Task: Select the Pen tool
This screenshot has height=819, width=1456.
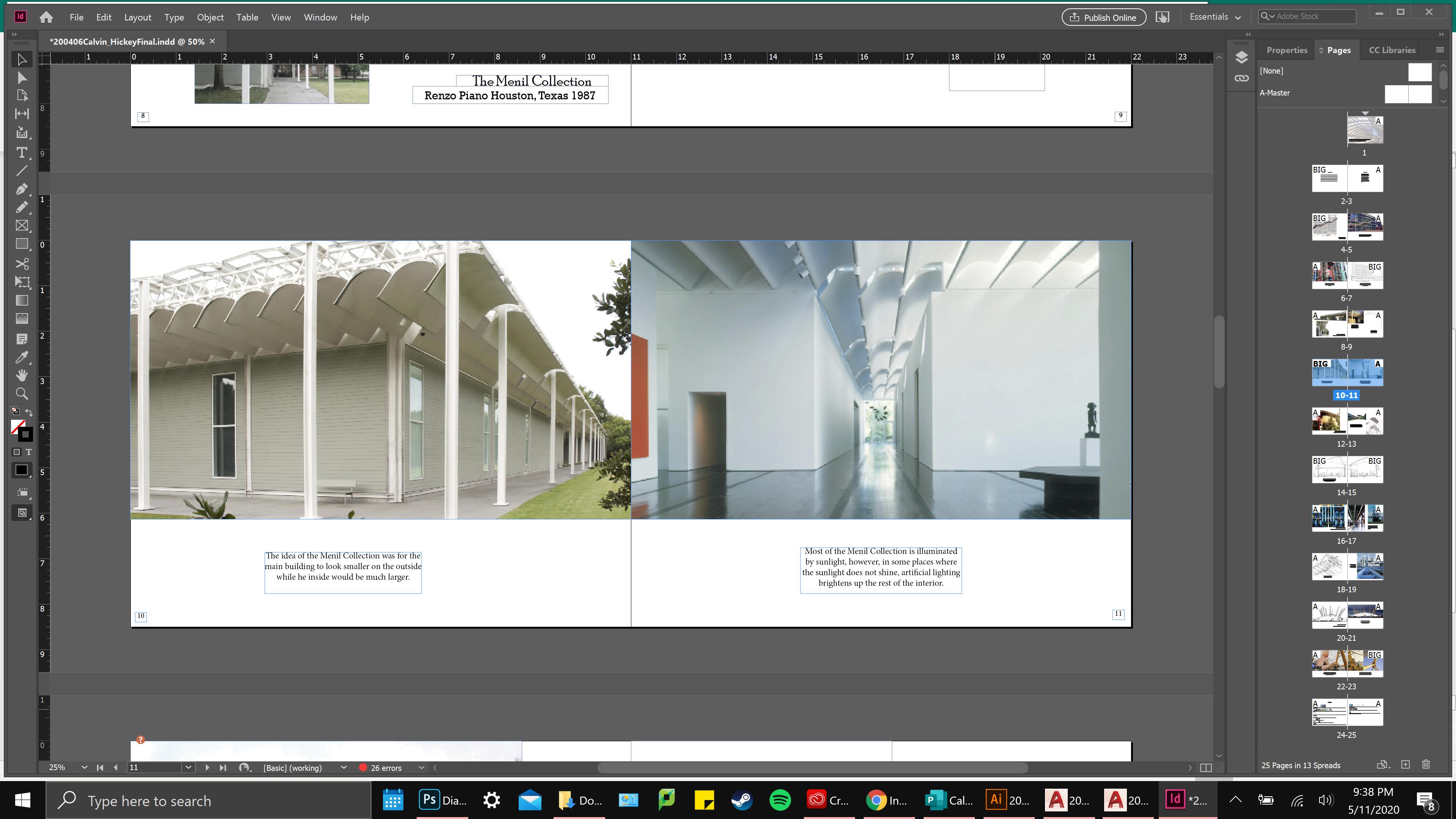Action: pyautogui.click(x=22, y=189)
